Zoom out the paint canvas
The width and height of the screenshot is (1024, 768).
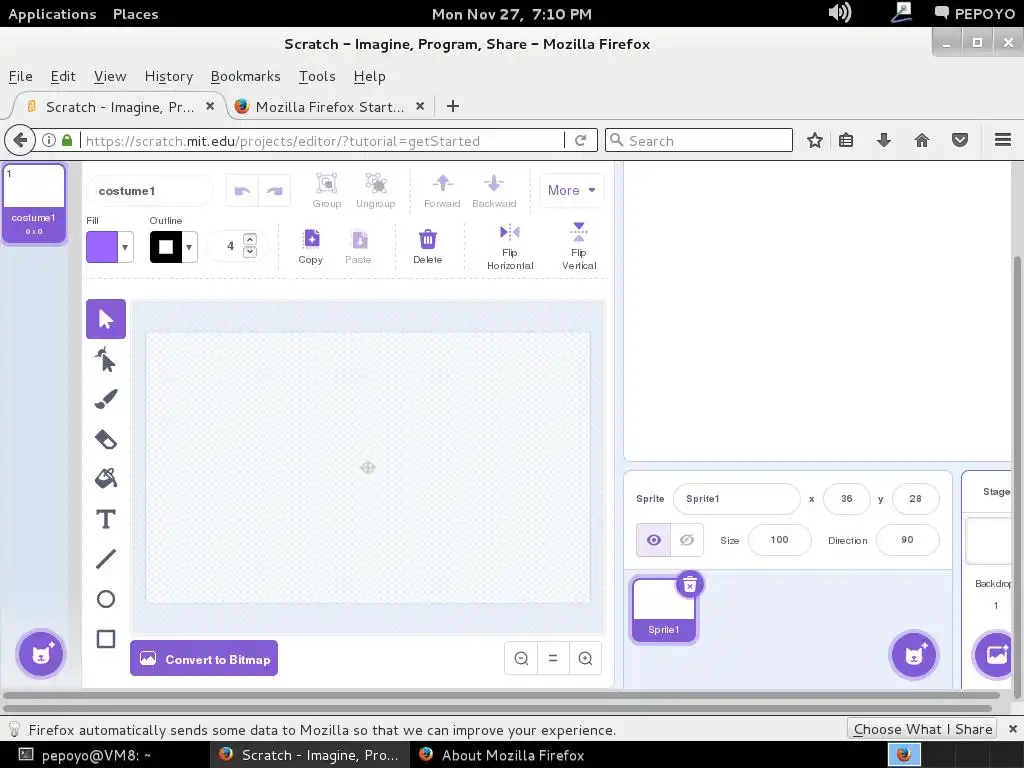click(x=521, y=658)
